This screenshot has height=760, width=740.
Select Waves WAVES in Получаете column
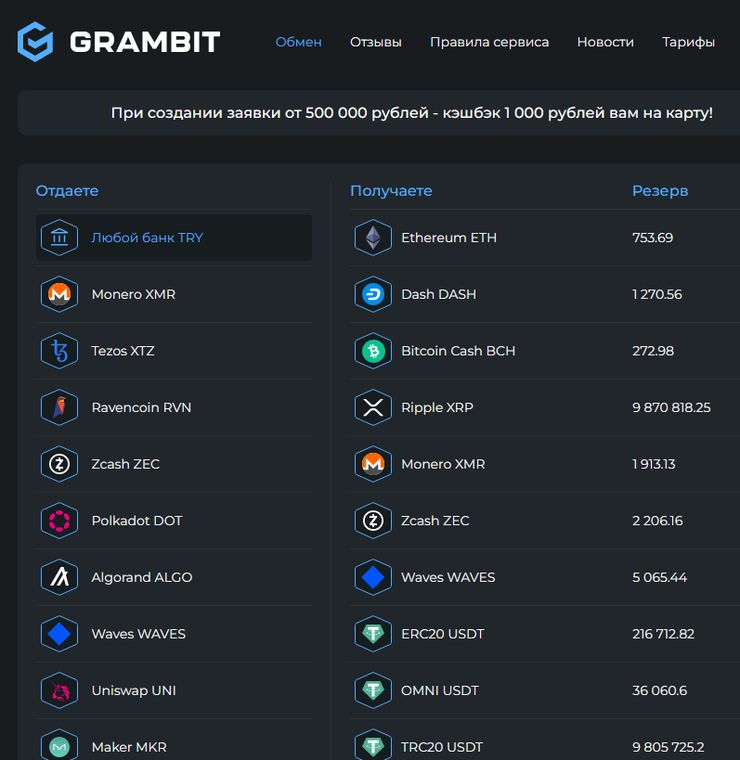point(545,577)
